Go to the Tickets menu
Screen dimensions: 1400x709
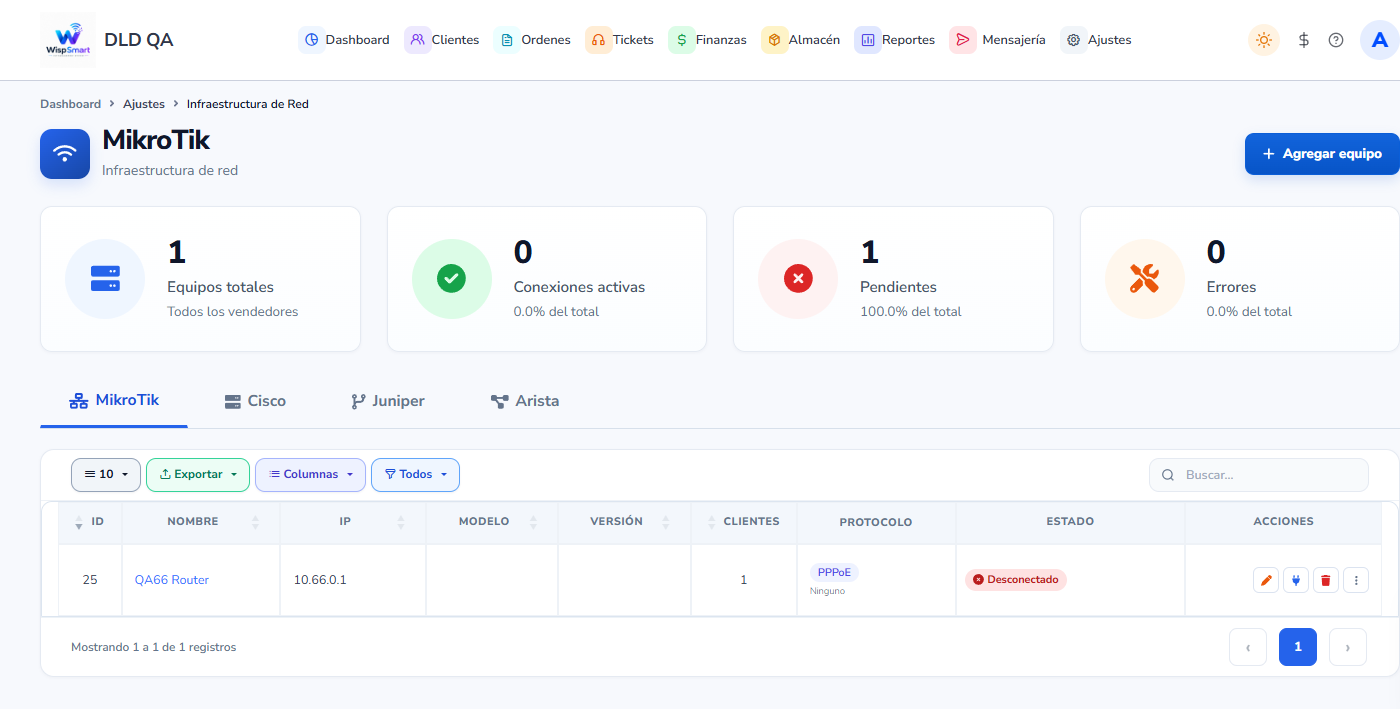(621, 40)
